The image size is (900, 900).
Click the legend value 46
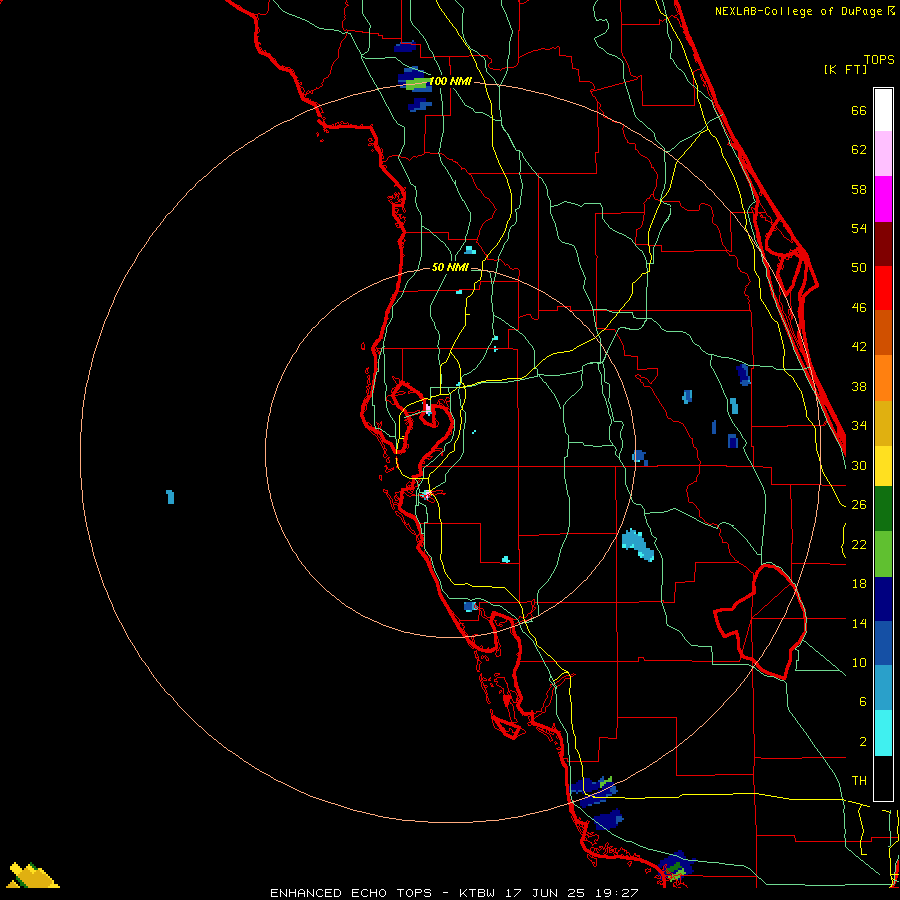click(x=859, y=308)
